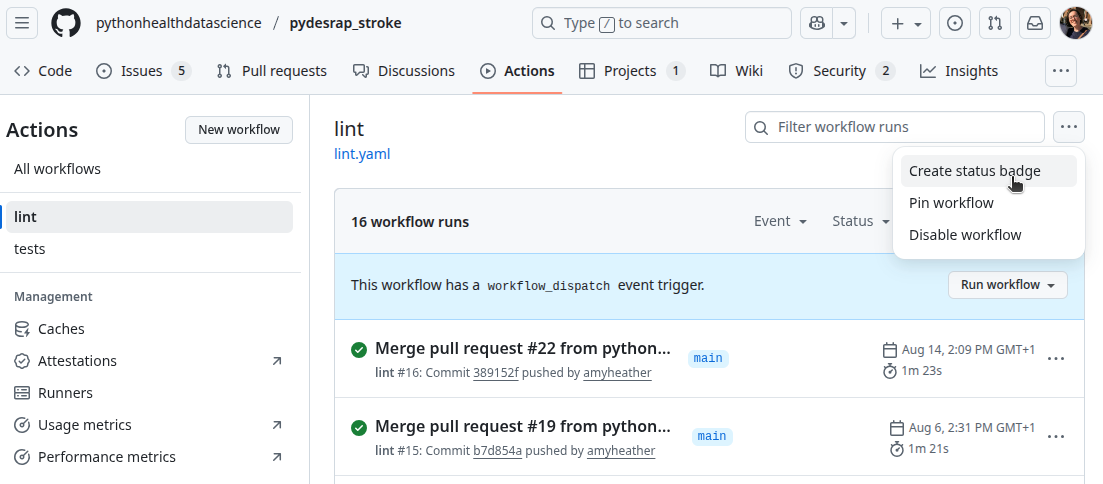The width and height of the screenshot is (1103, 484).
Task: Switch to the Security tab
Action: tap(840, 71)
